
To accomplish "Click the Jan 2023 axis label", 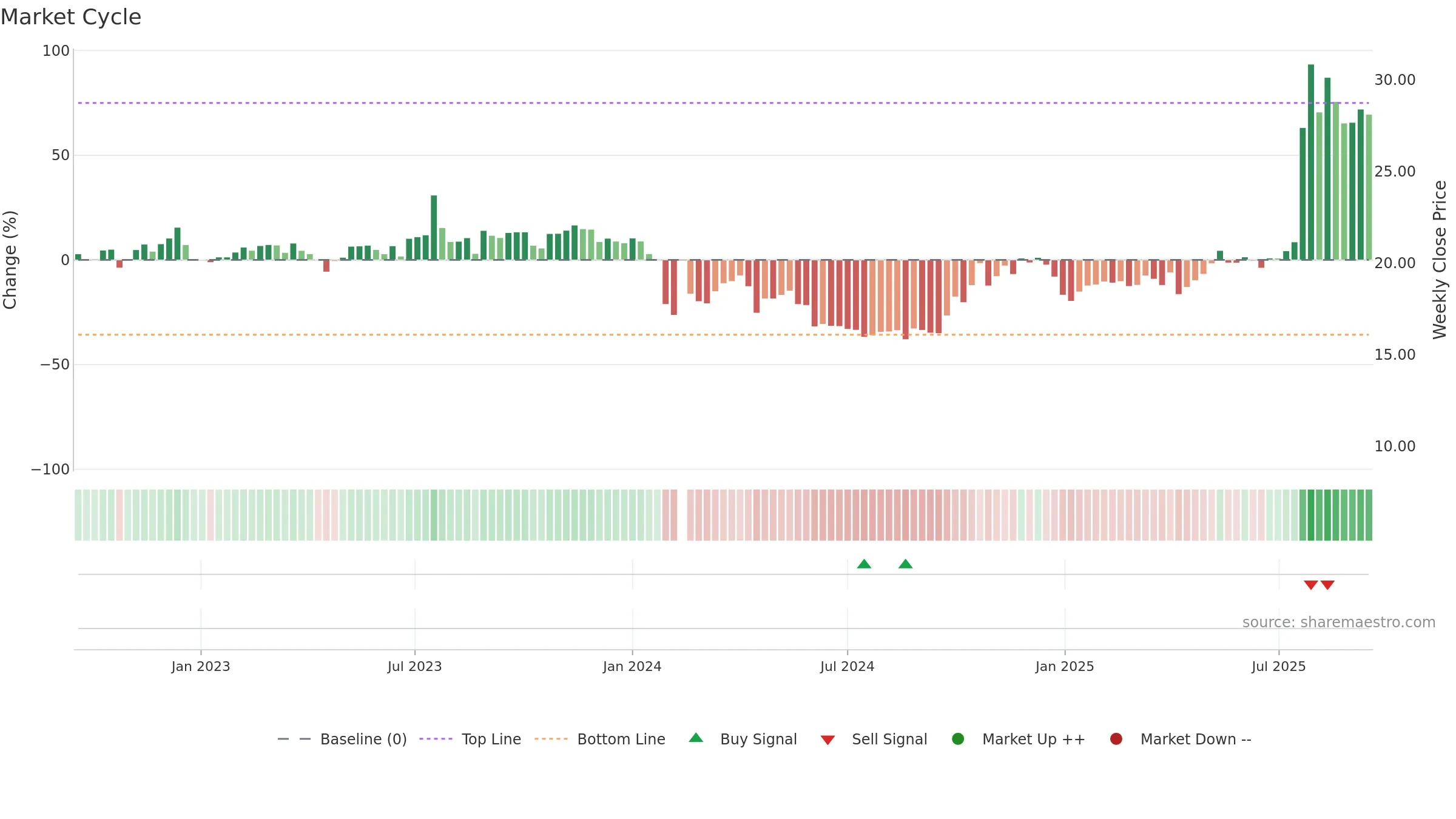I will click(x=201, y=667).
